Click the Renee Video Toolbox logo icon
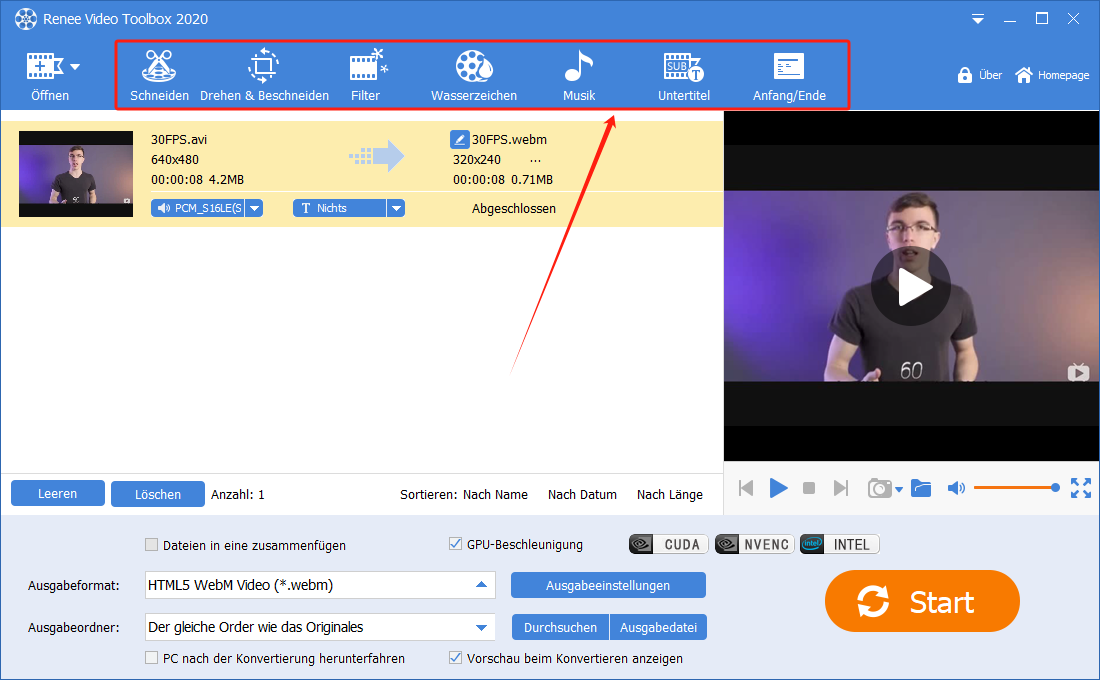Image resolution: width=1100 pixels, height=680 pixels. pos(26,19)
